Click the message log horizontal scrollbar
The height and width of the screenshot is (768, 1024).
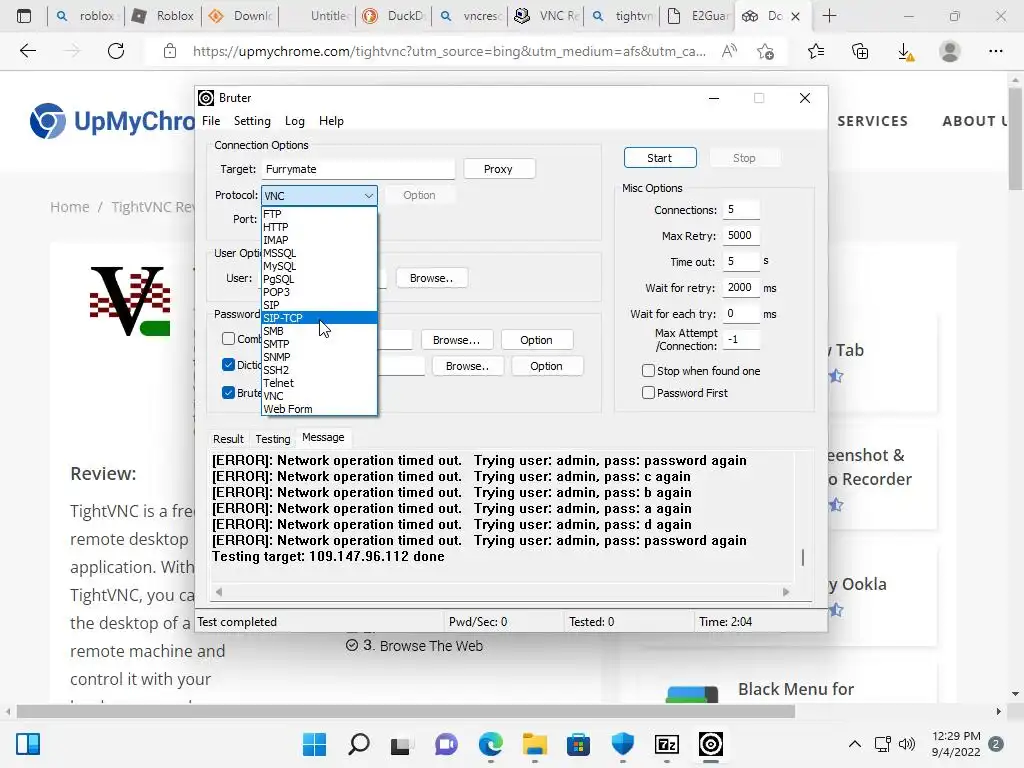502,592
